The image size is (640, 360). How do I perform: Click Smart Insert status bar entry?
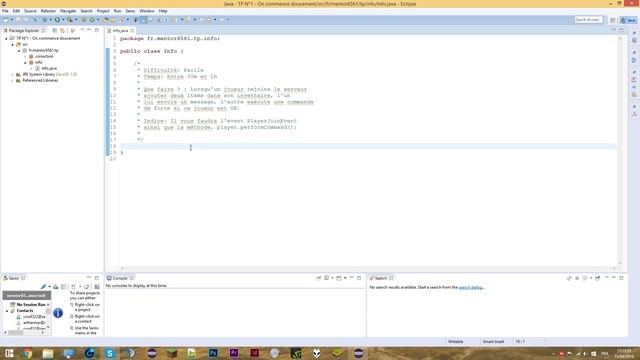tap(493, 341)
